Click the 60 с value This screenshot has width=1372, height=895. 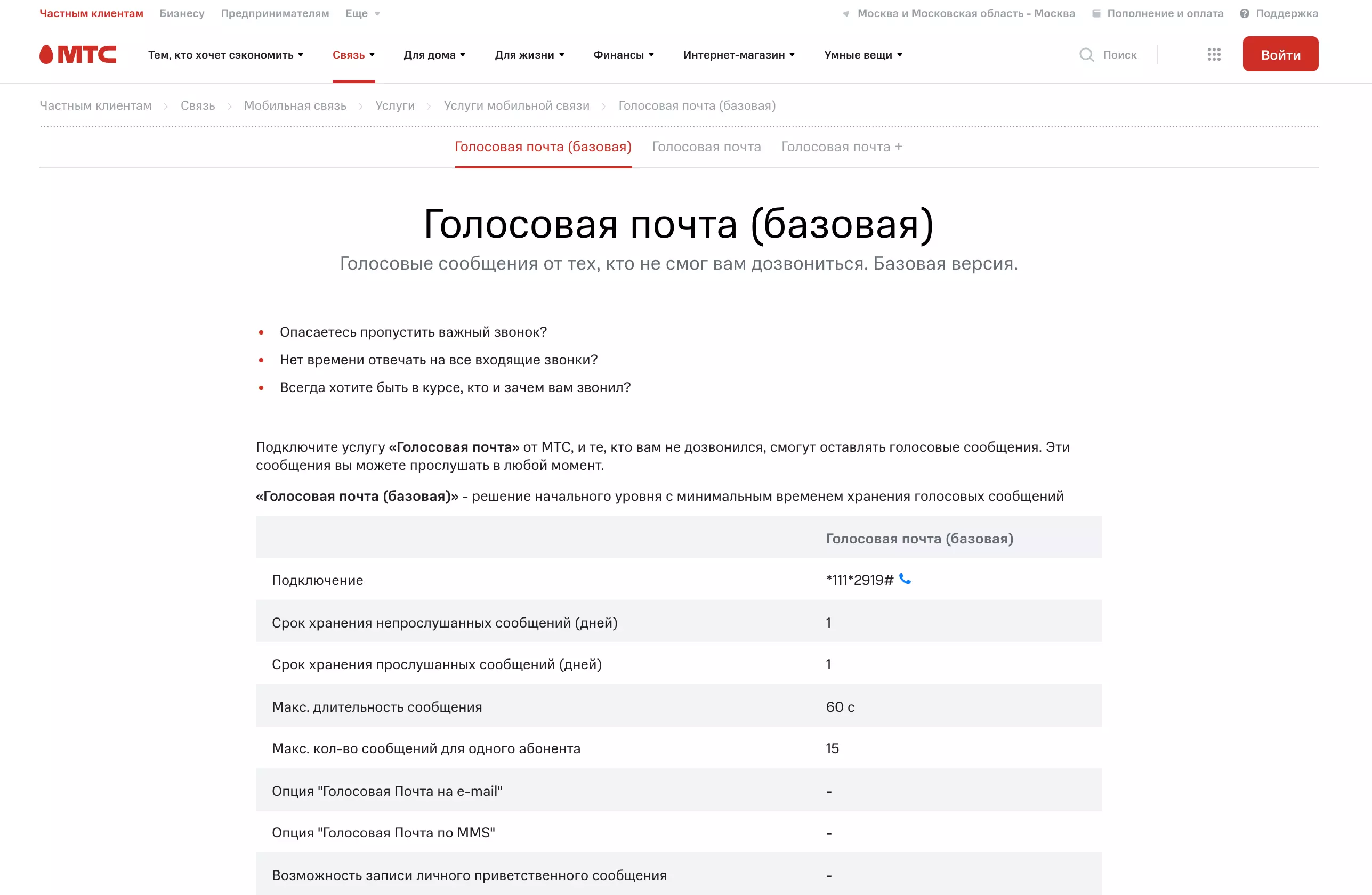pos(840,706)
